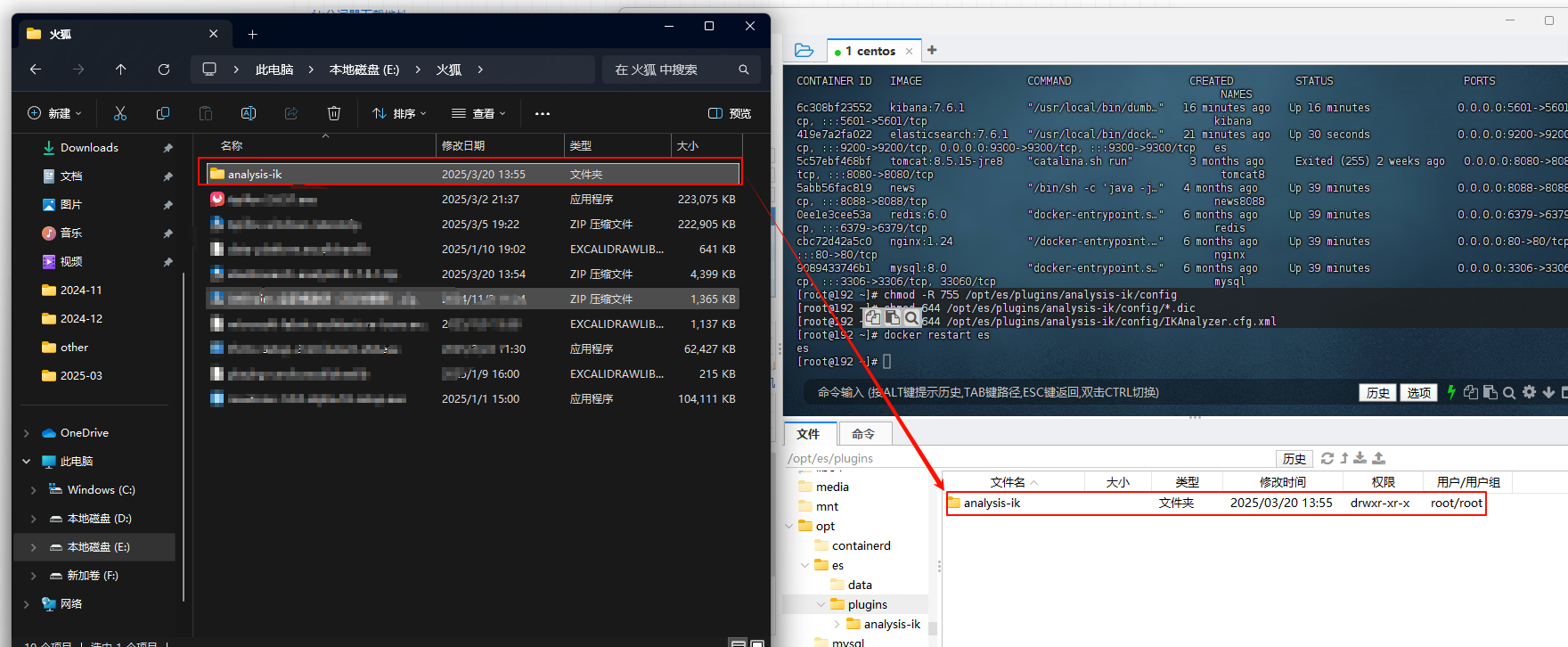Go to parent directory in the remote file panel
Screen dimensions: 1568x647
point(1344,458)
